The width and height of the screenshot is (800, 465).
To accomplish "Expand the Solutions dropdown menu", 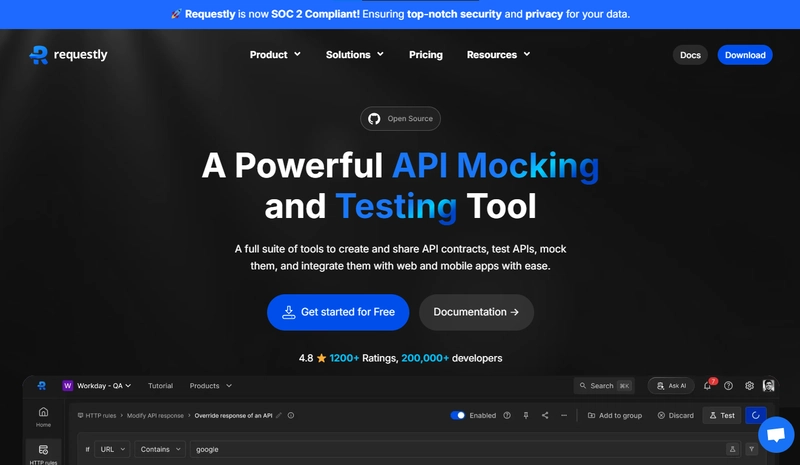I will pos(355,55).
